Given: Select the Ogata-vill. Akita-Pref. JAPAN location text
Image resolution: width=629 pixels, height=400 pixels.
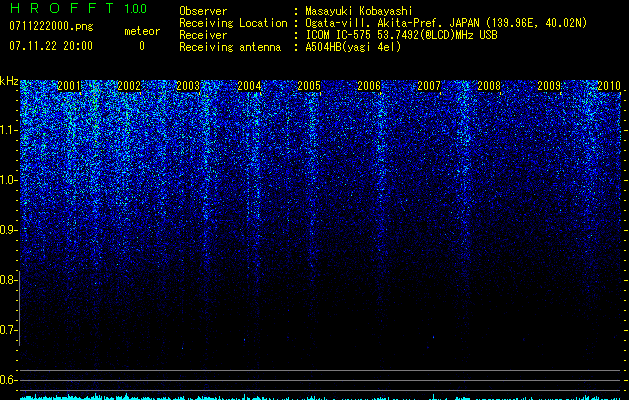Looking at the screenshot, I should [x=446, y=23].
